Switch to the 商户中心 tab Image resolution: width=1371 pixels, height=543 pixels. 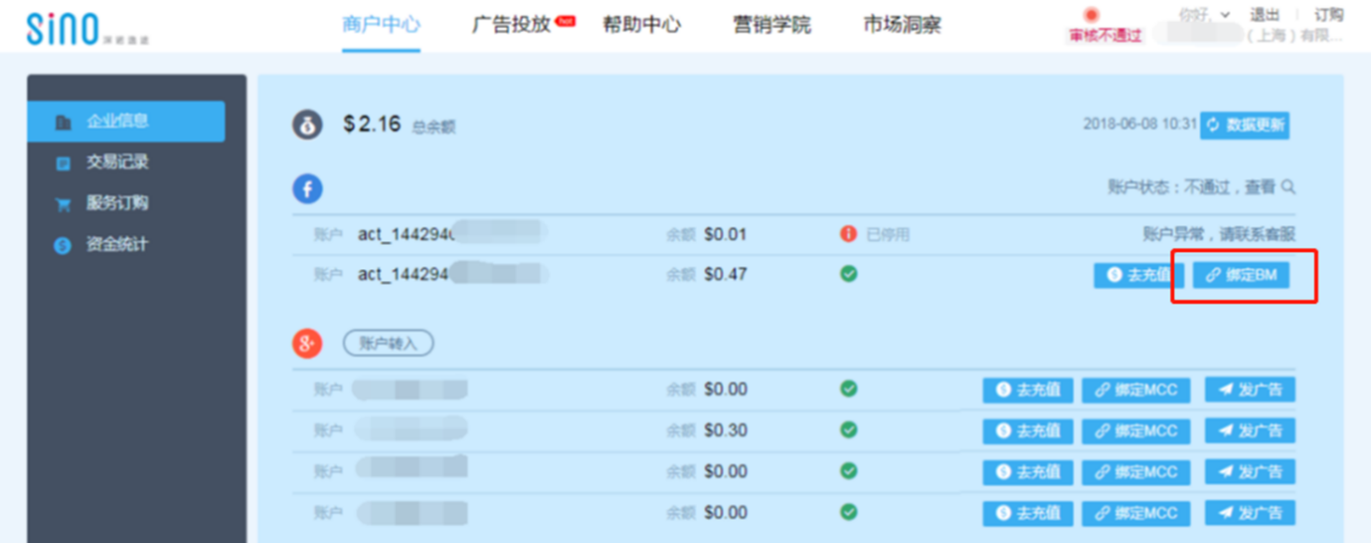(381, 25)
